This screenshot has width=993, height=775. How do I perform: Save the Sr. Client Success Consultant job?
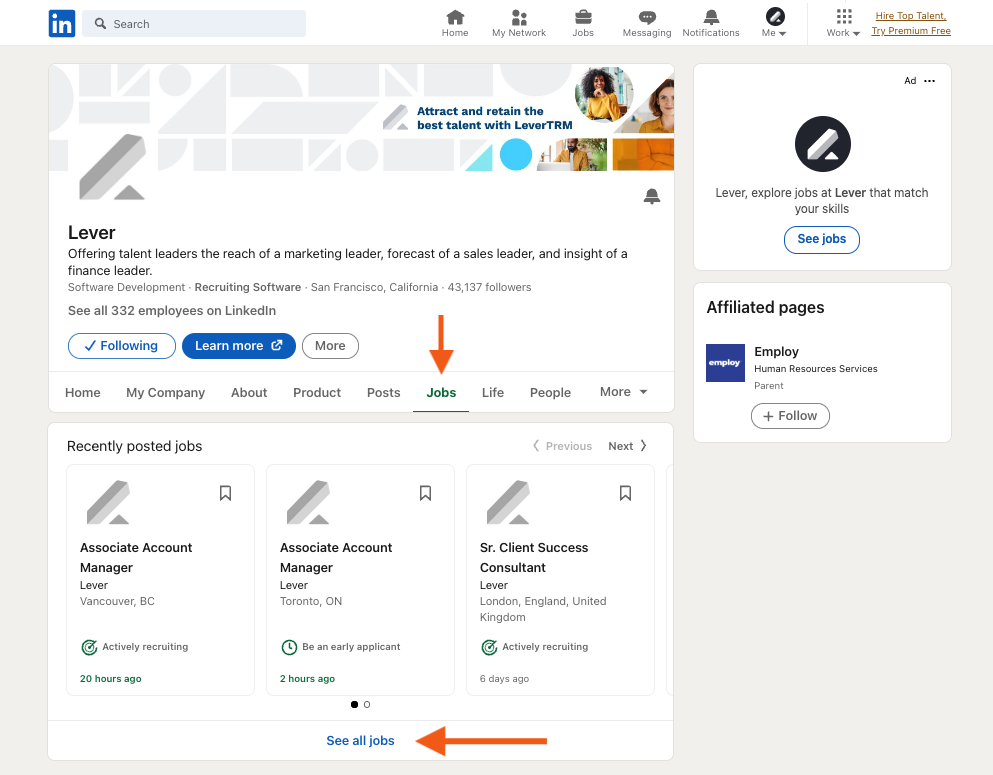point(626,493)
